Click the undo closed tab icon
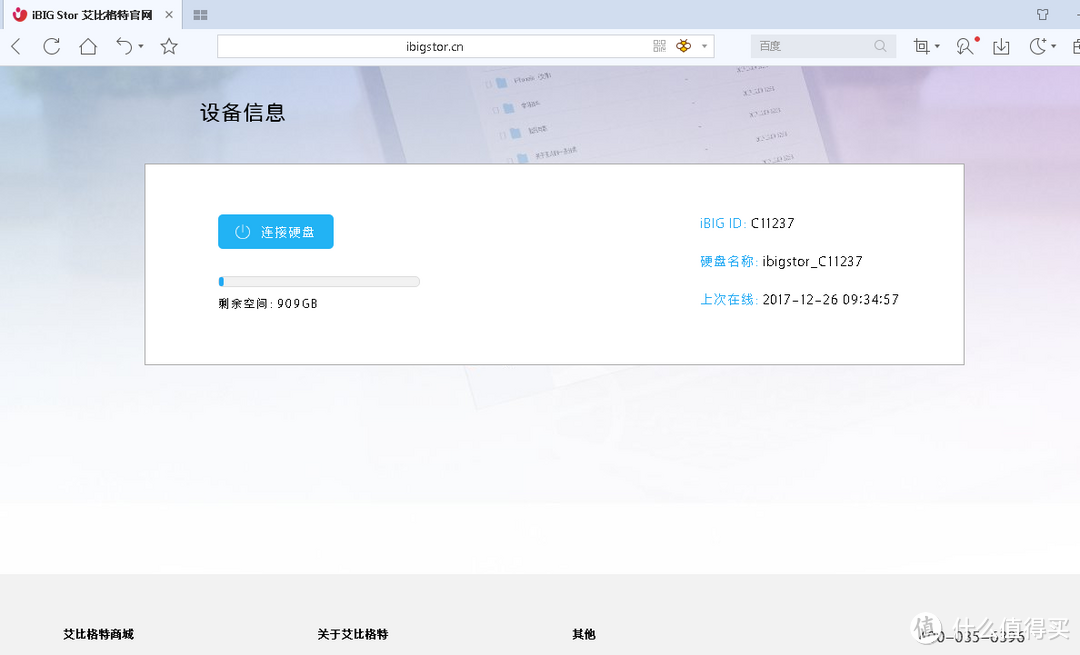 click(124, 46)
